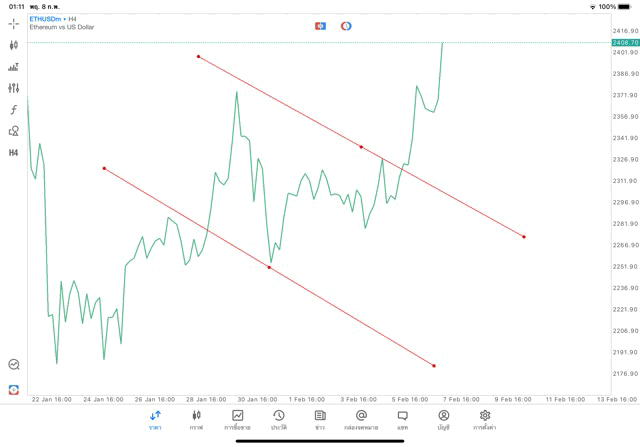This screenshot has width=640, height=447.
Task: Open the chart analysis magnifier icon
Action: 14,365
